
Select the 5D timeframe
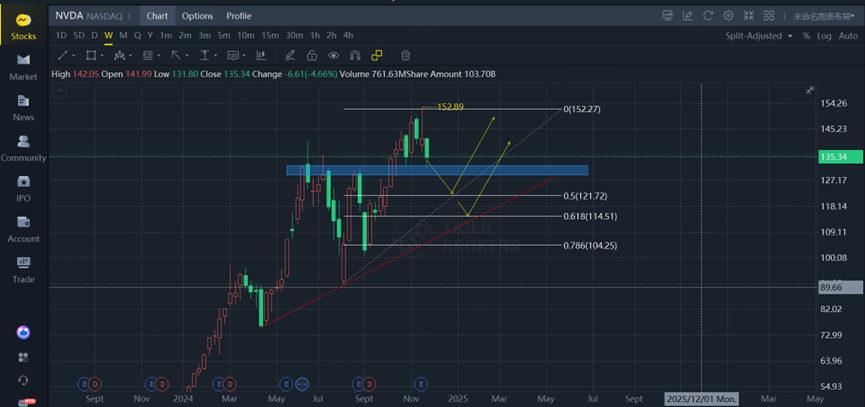[79, 36]
